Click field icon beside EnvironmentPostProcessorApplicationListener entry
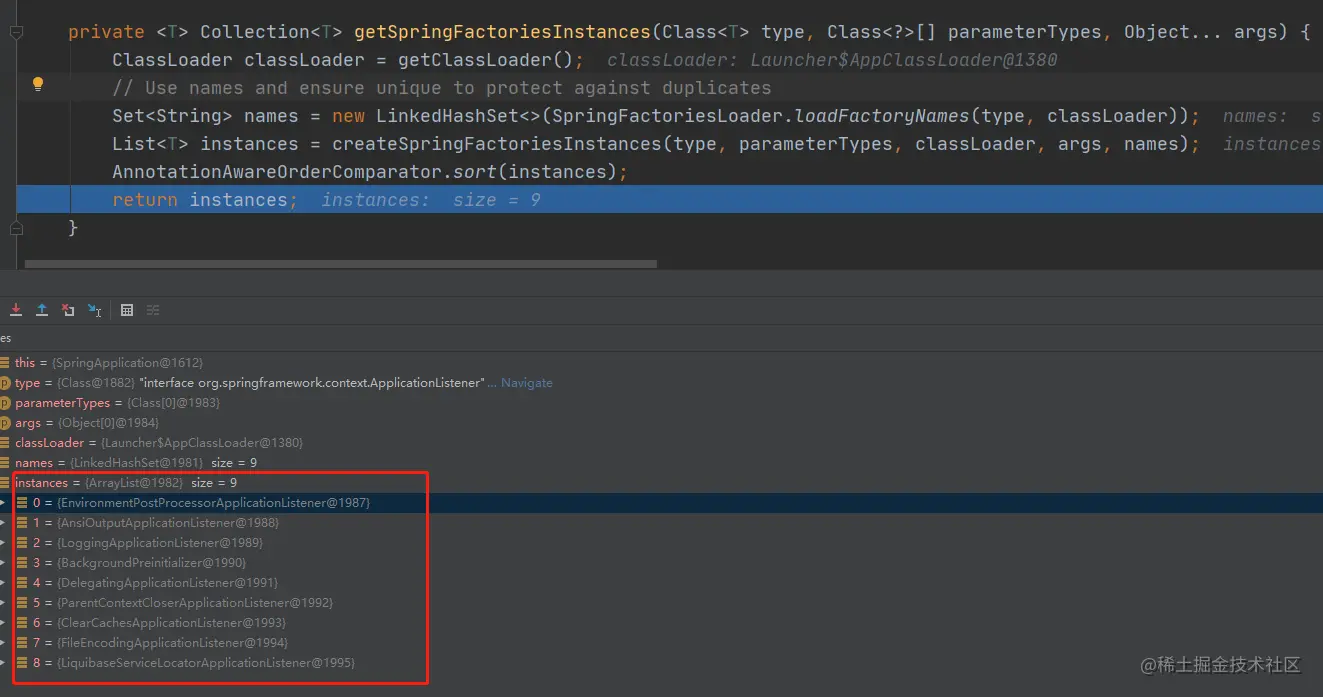 [x=22, y=503]
